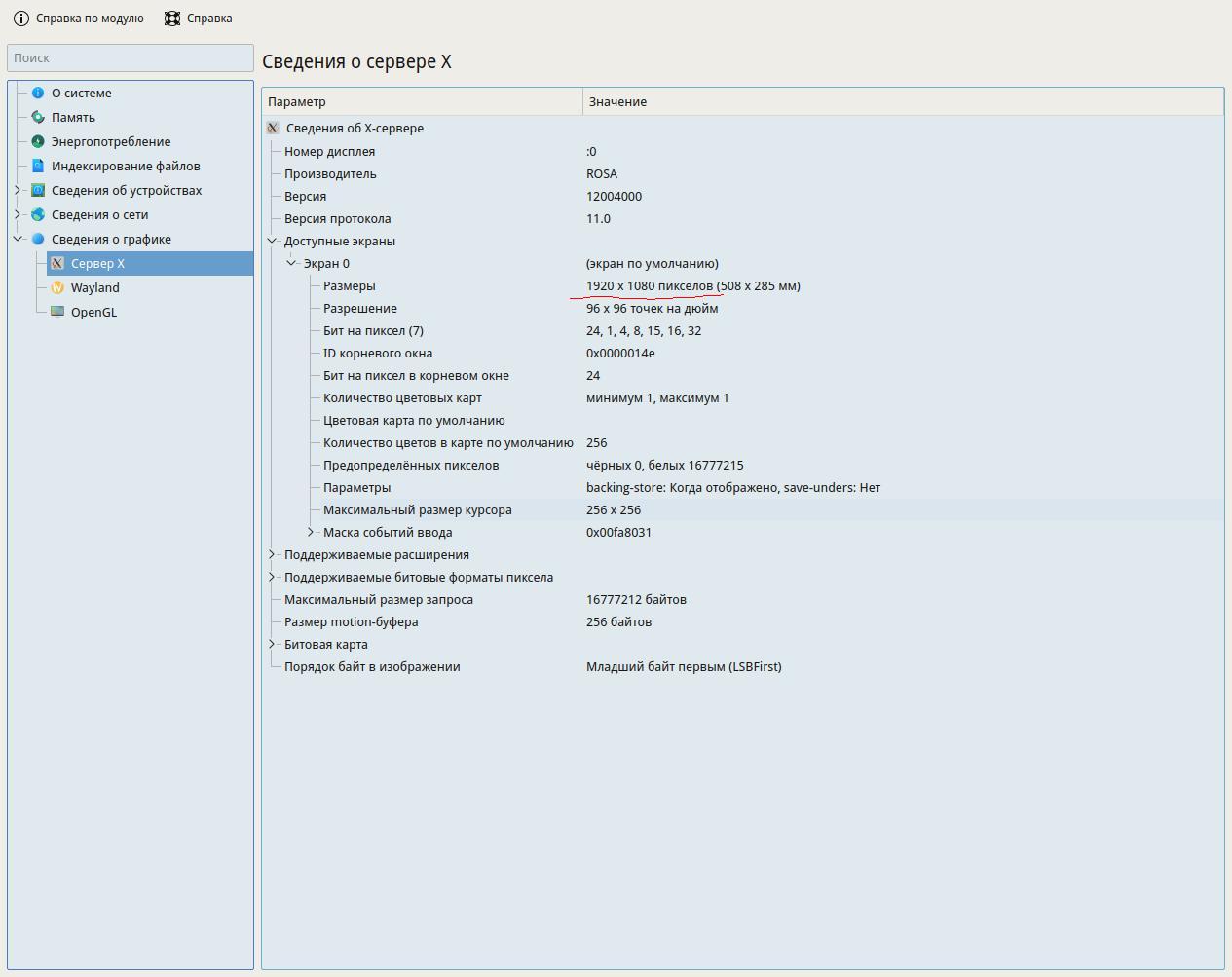Click the Сведения о графике sphere icon
This screenshot has width=1232, height=977.
click(x=38, y=239)
